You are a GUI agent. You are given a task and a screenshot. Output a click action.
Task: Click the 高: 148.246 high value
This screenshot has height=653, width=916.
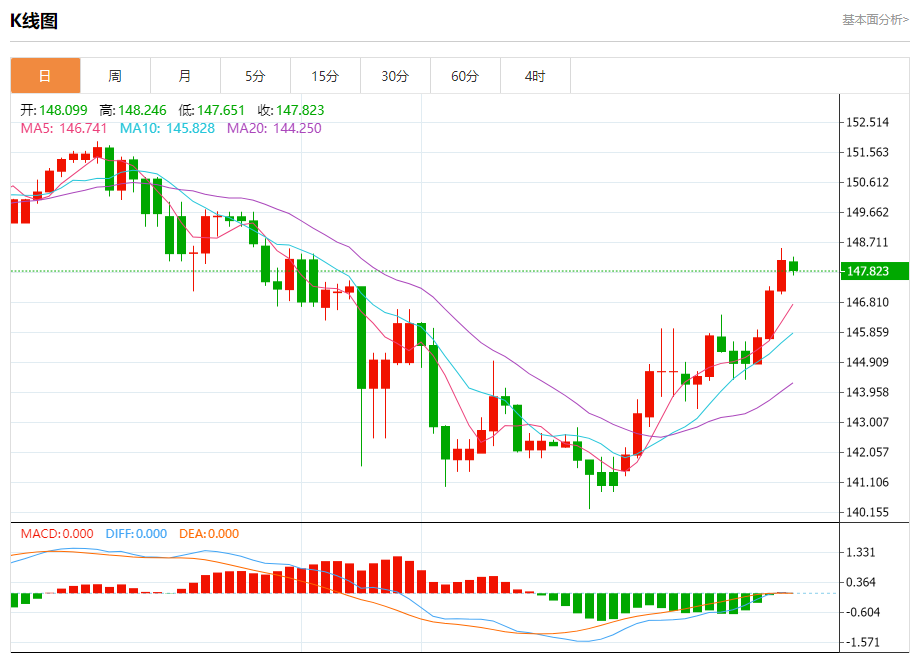coord(133,110)
